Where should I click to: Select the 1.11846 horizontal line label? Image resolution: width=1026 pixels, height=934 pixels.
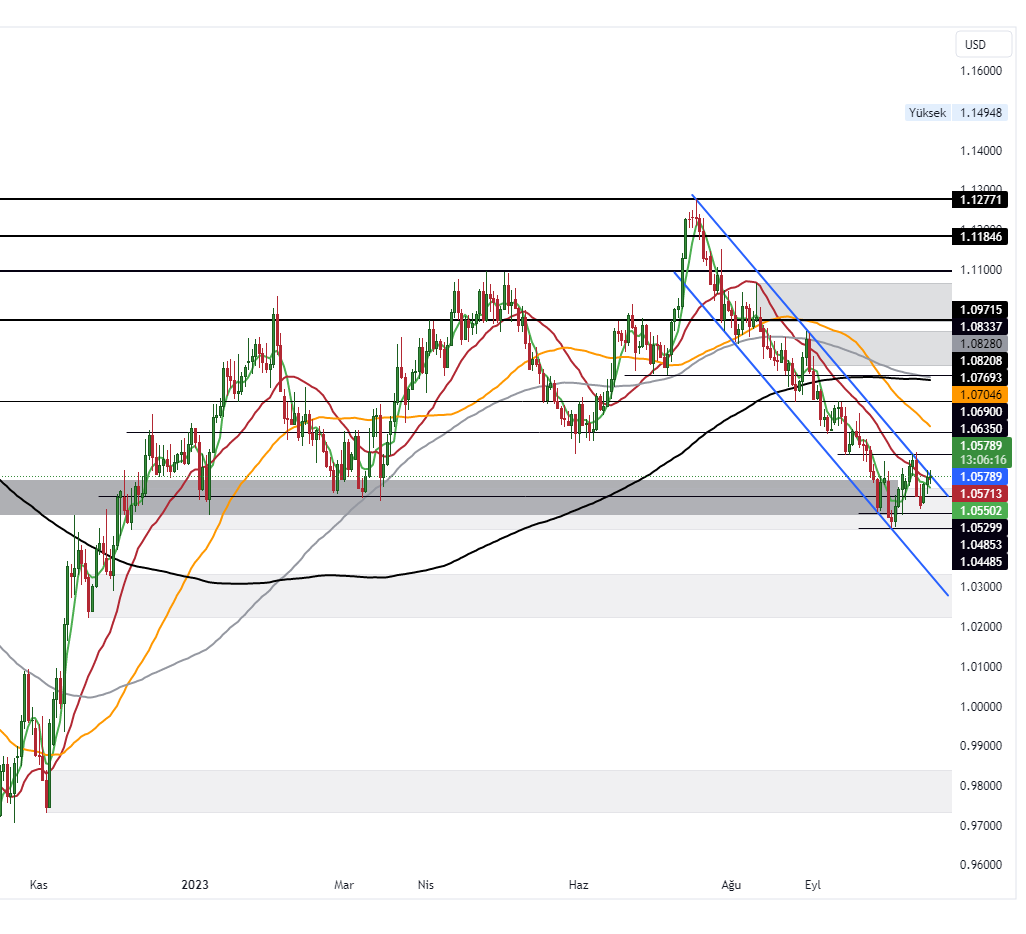click(x=982, y=237)
